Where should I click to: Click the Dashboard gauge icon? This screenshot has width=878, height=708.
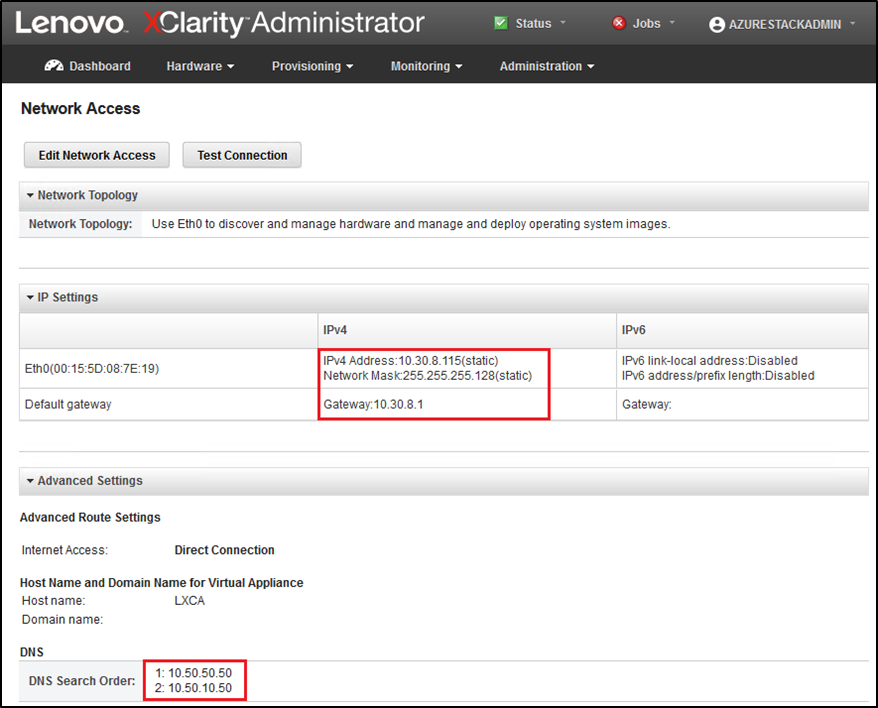pos(54,66)
